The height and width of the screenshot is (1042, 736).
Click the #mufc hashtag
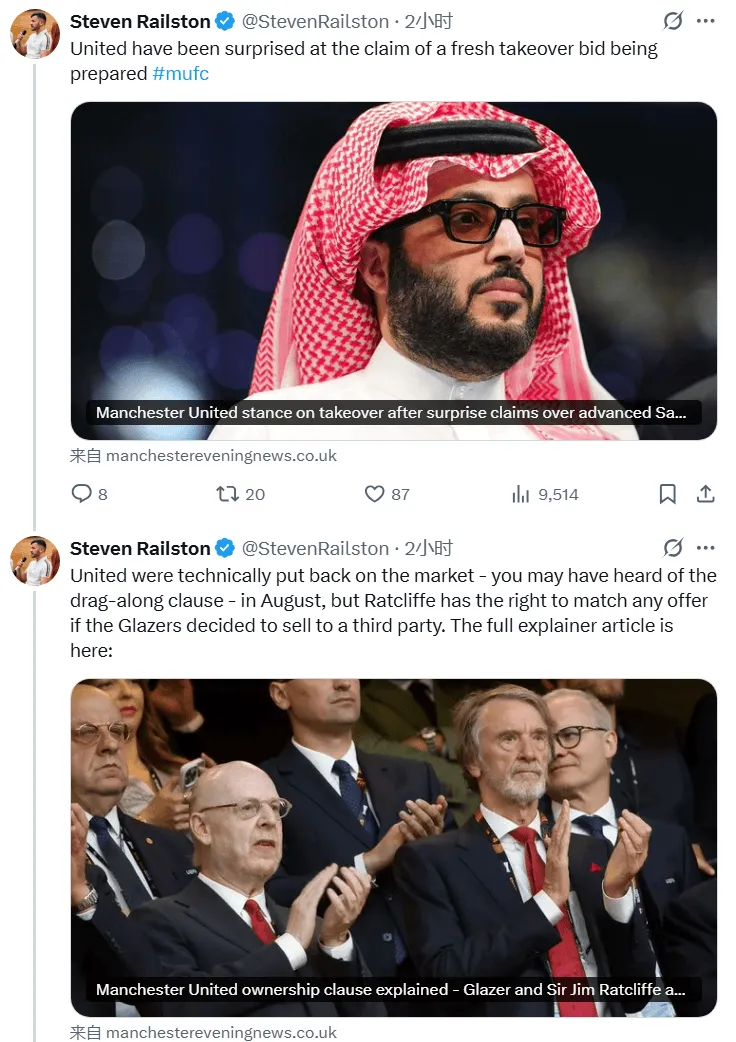[x=181, y=74]
